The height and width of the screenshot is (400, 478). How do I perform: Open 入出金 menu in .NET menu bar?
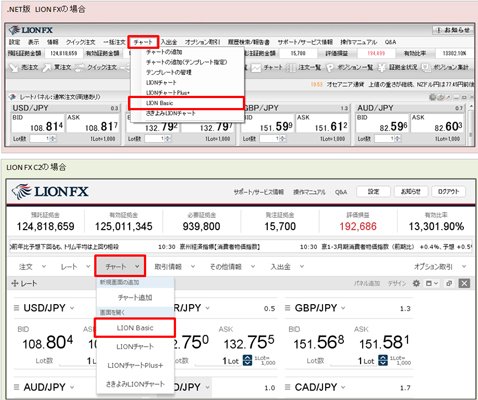[169, 42]
